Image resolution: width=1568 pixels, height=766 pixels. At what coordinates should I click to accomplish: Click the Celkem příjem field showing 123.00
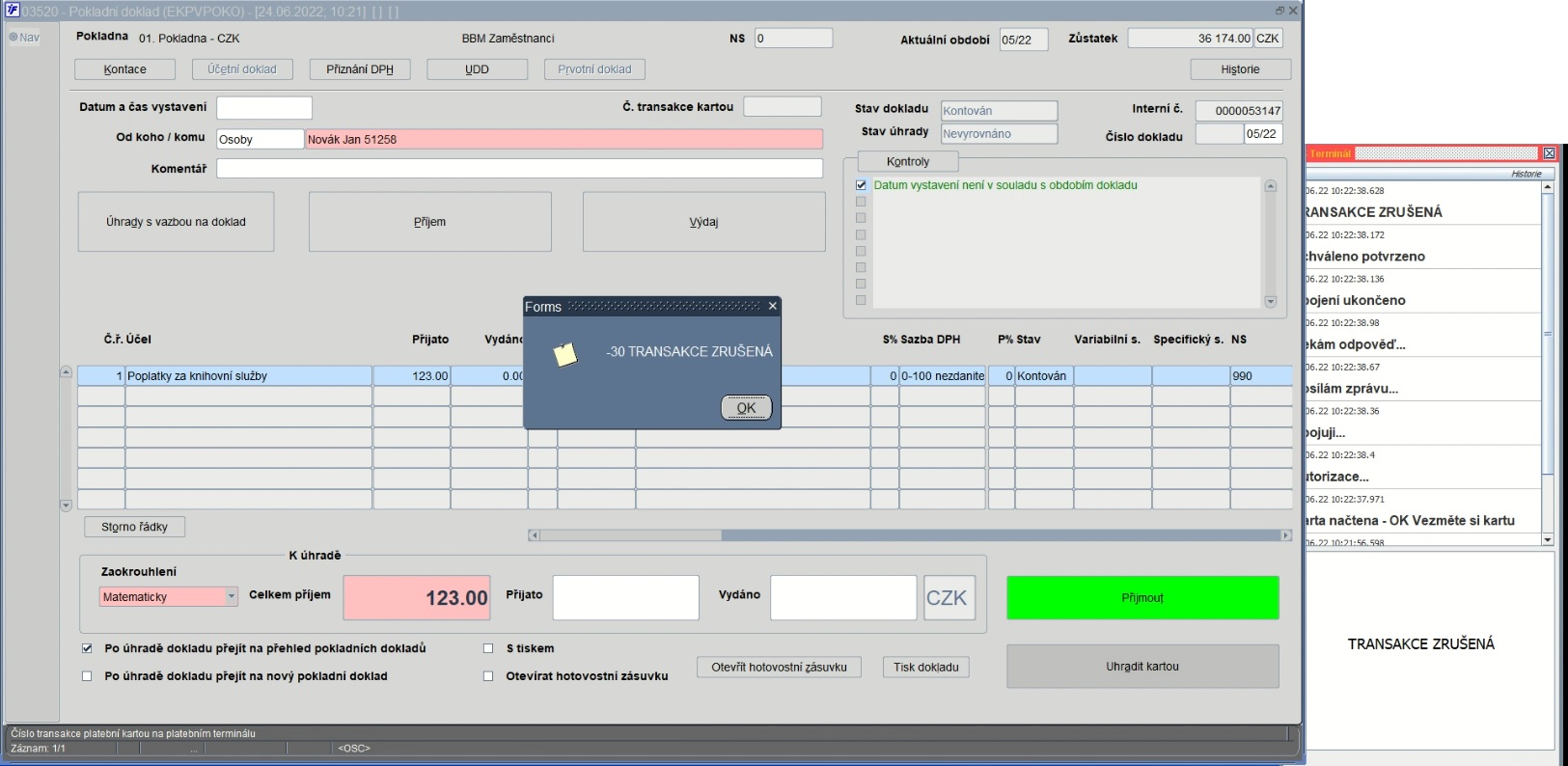pyautogui.click(x=417, y=598)
